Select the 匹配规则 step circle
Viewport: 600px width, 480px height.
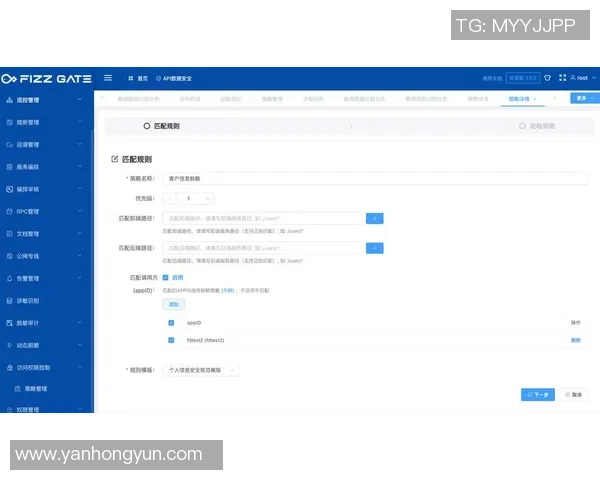click(x=147, y=126)
